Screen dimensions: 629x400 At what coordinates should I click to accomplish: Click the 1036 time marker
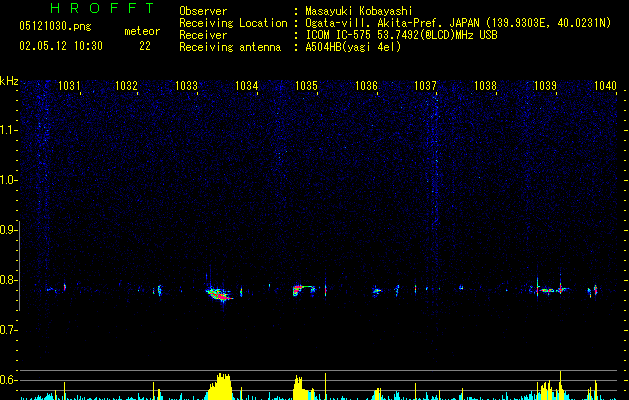pos(367,85)
